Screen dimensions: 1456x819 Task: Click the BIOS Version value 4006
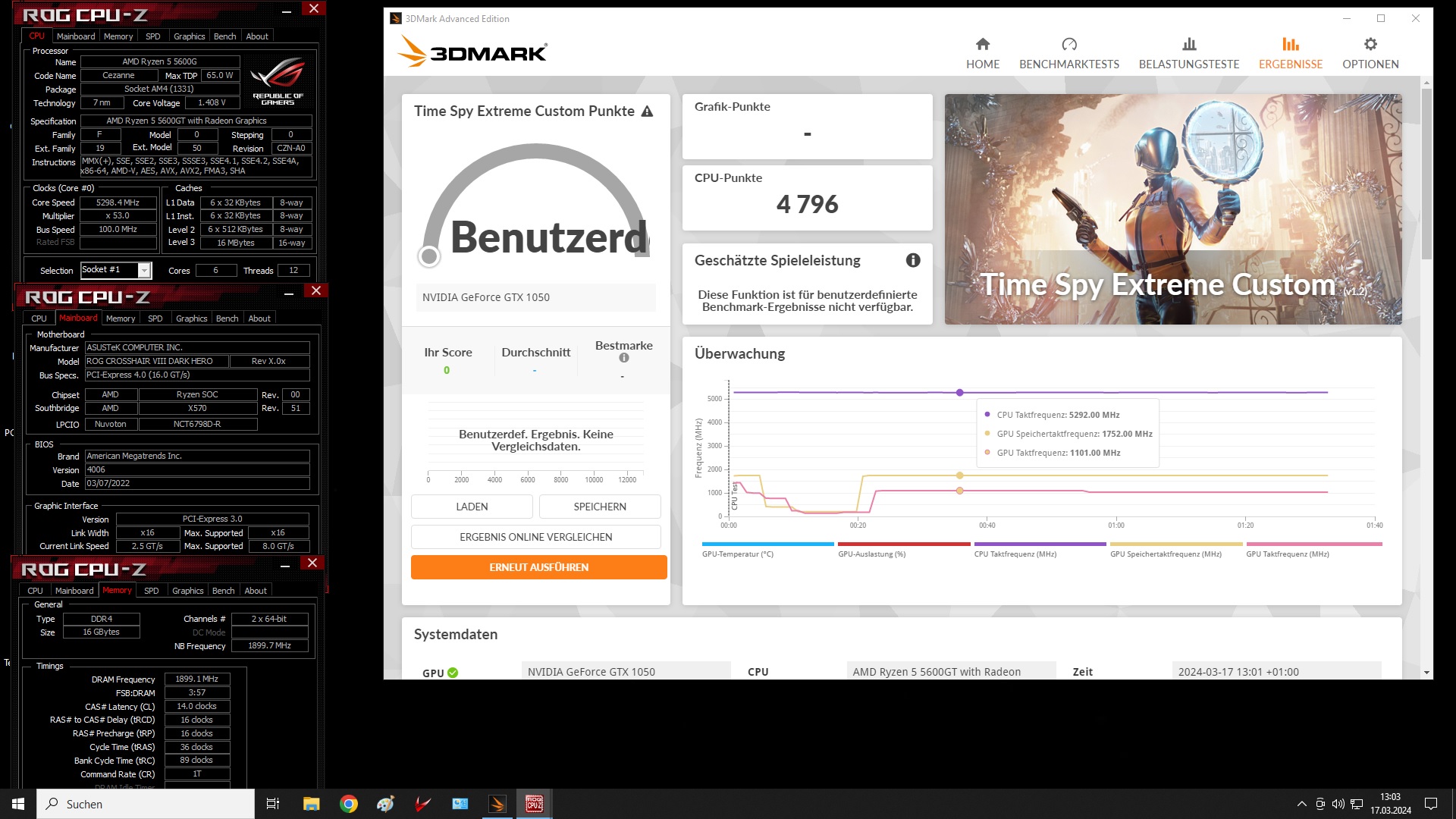pyautogui.click(x=197, y=470)
